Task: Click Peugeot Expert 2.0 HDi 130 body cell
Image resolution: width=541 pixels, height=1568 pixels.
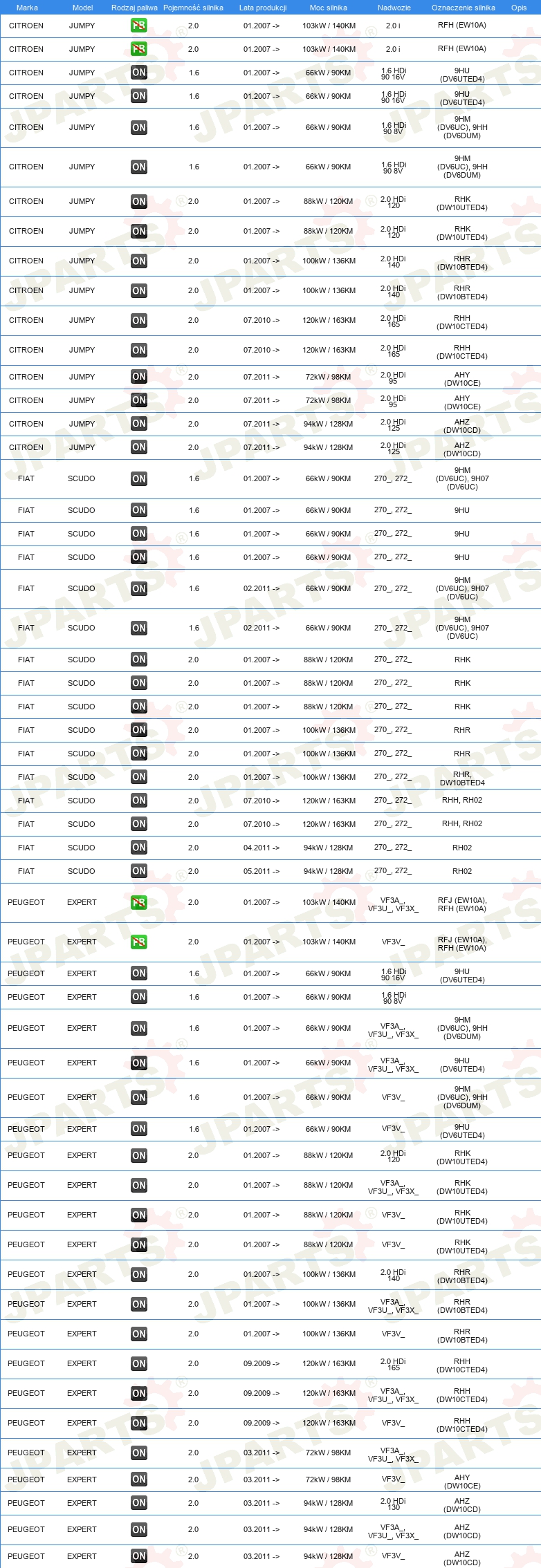Action: point(393,1503)
